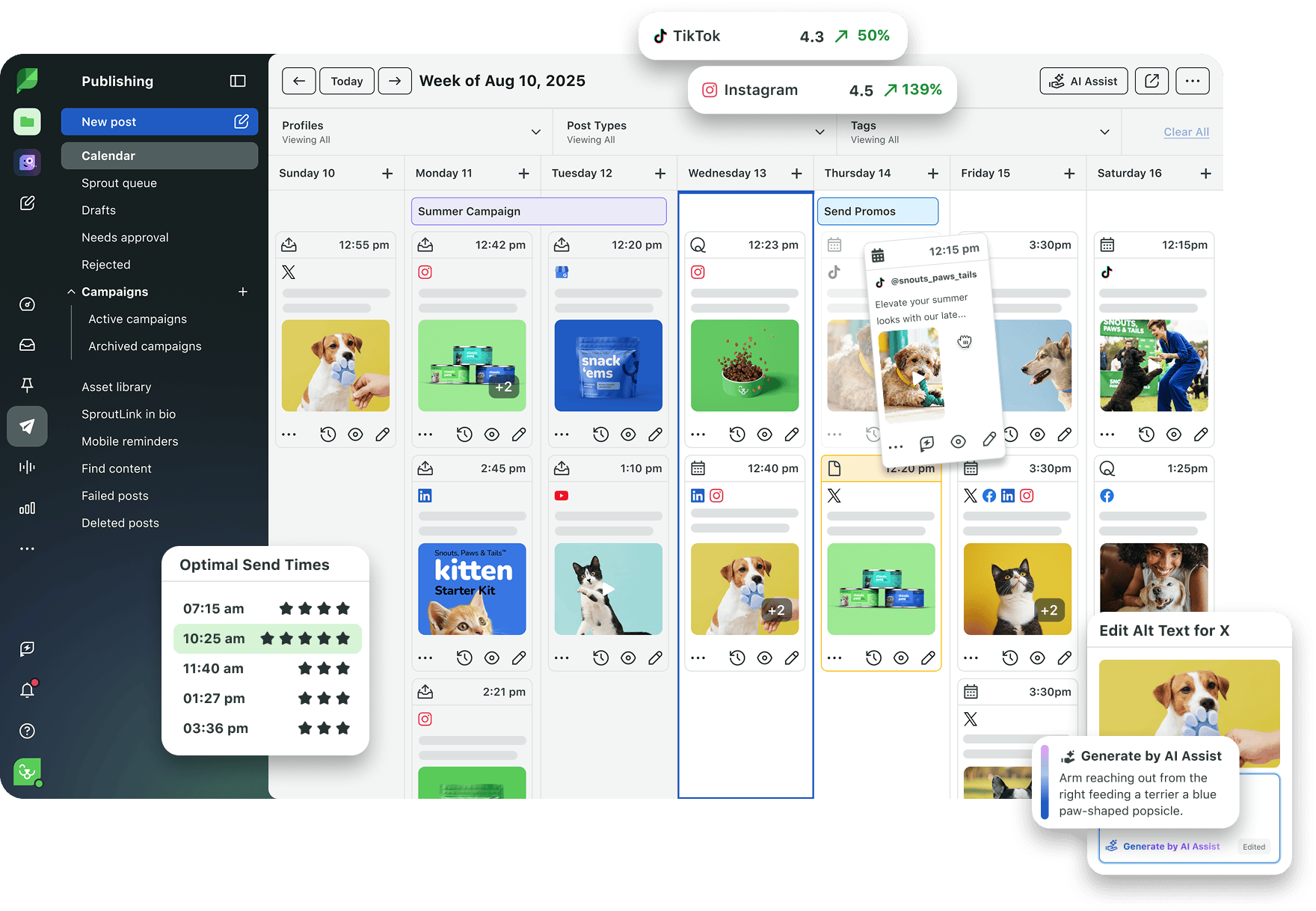The width and height of the screenshot is (1316, 911).
Task: Add a post on Wednesday 13
Action: [796, 174]
